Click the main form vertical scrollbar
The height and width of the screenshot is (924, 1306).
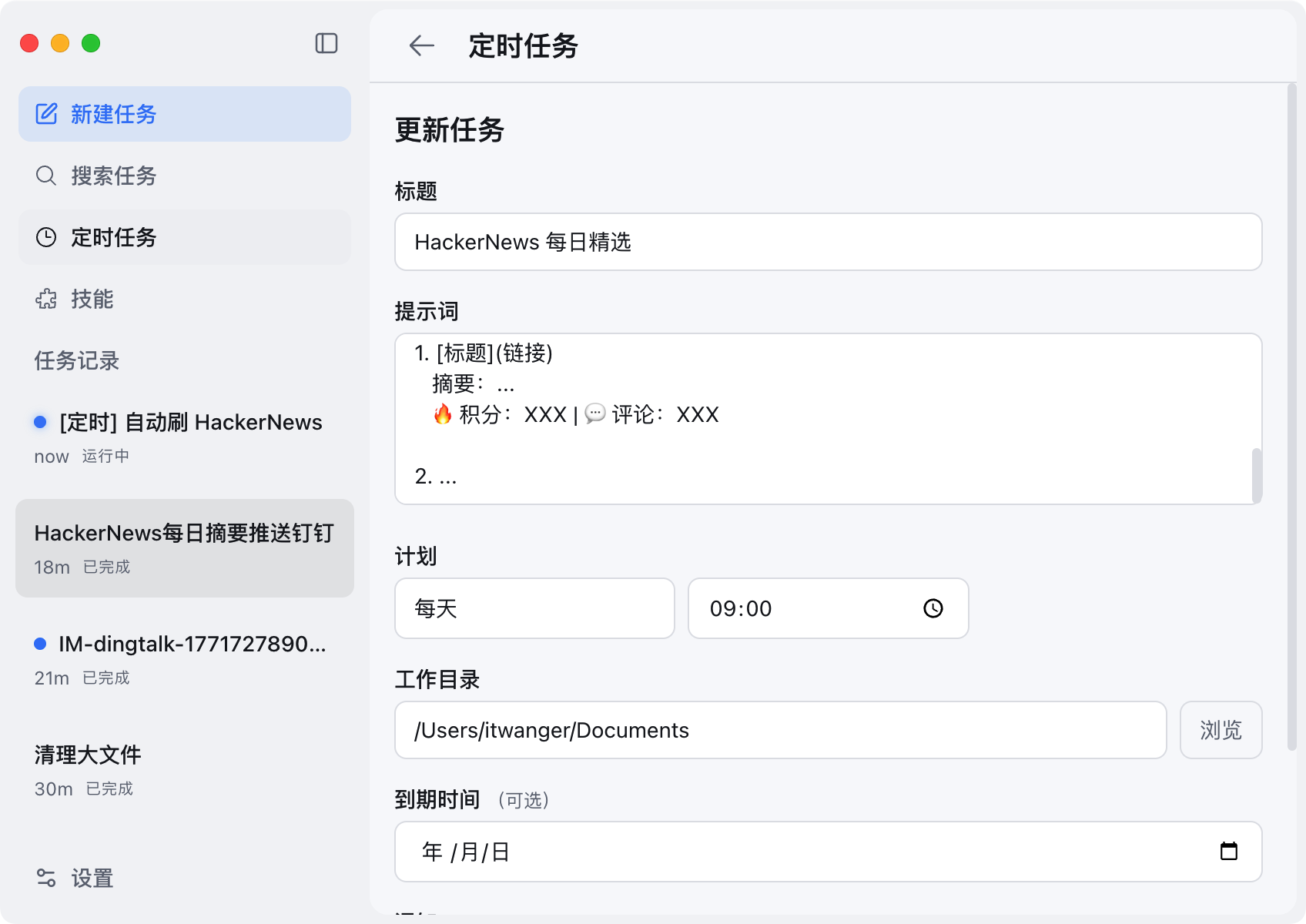pyautogui.click(x=1291, y=416)
